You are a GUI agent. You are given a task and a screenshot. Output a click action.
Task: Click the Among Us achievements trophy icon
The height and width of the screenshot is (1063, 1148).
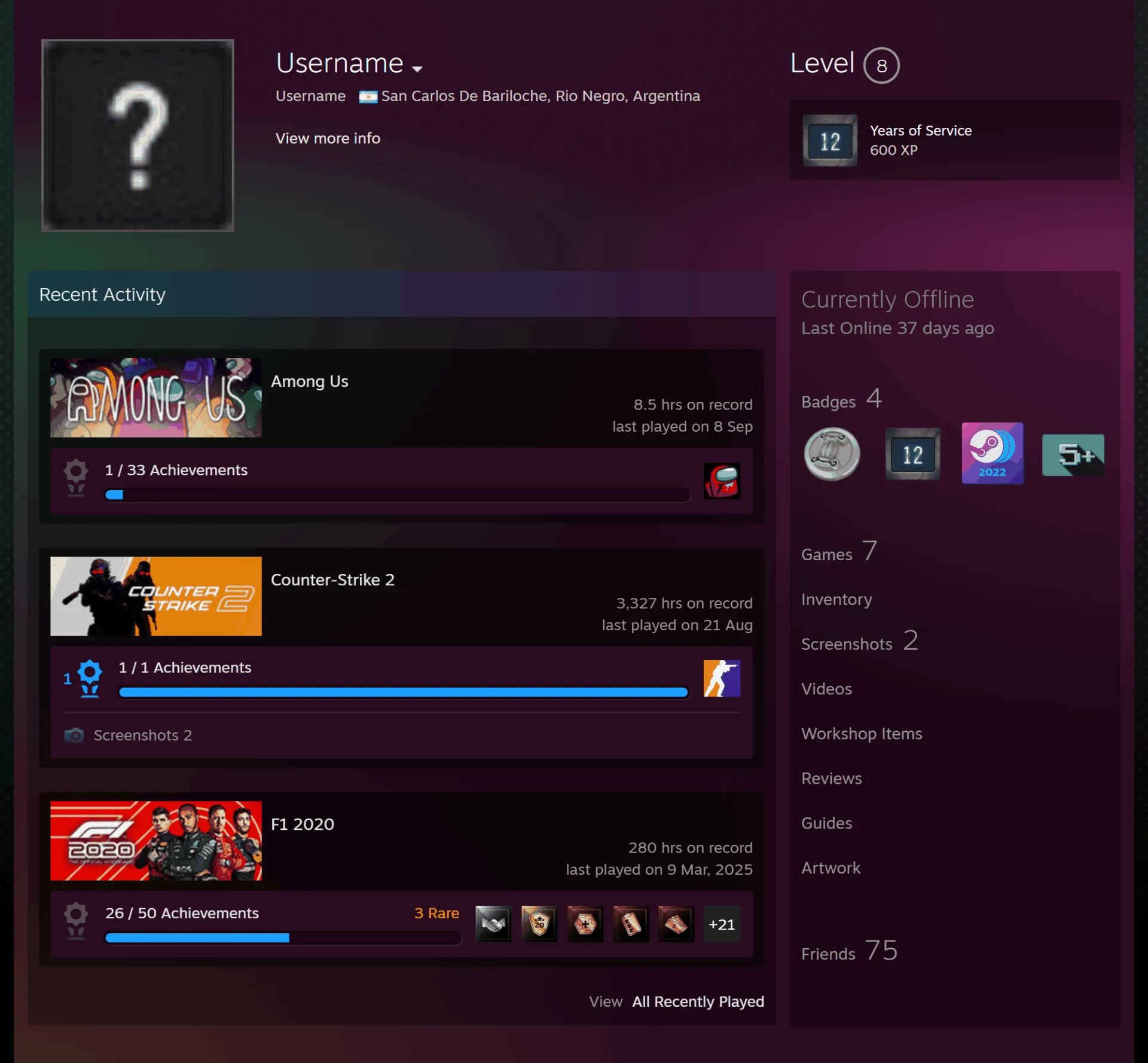point(76,478)
